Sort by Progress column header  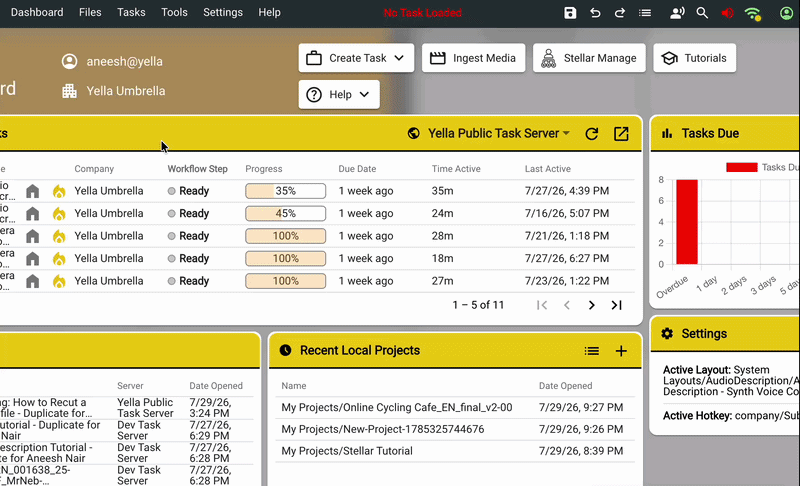pyautogui.click(x=264, y=169)
